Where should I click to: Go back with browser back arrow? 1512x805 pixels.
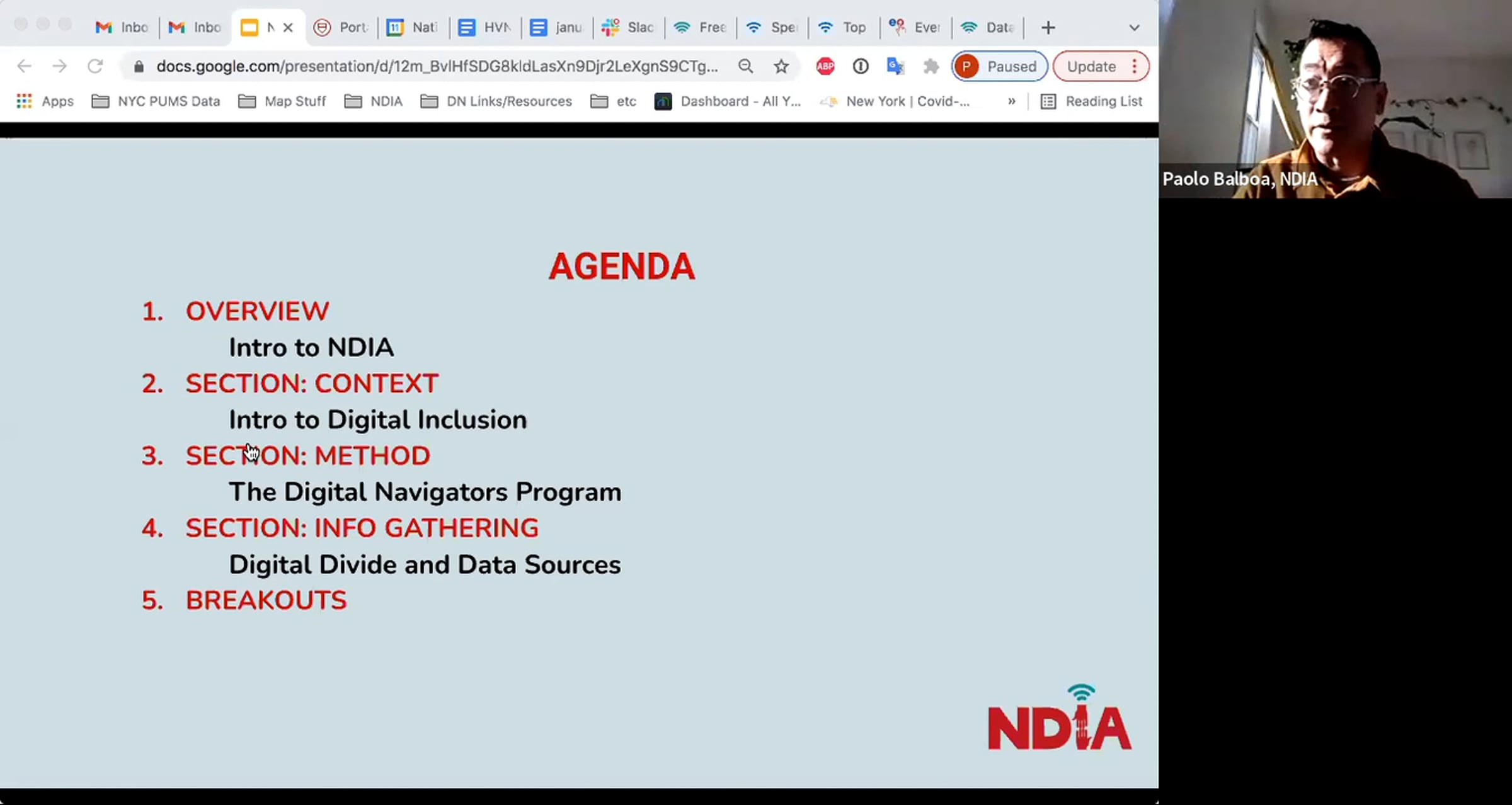(24, 66)
